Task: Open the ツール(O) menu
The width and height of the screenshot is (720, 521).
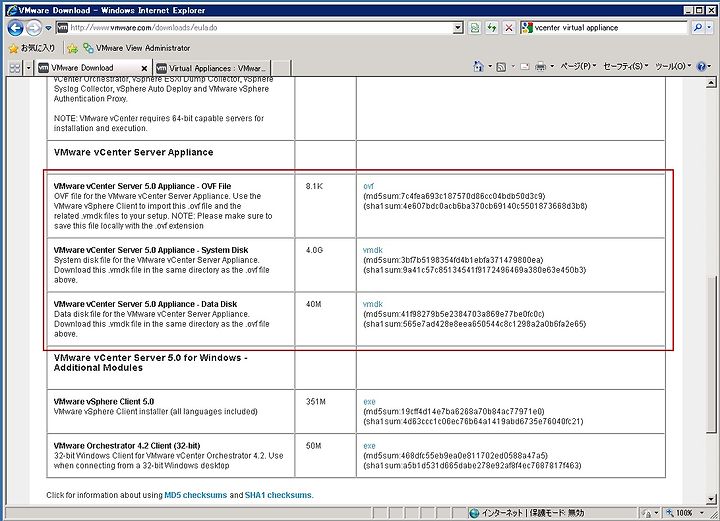Action: point(673,67)
